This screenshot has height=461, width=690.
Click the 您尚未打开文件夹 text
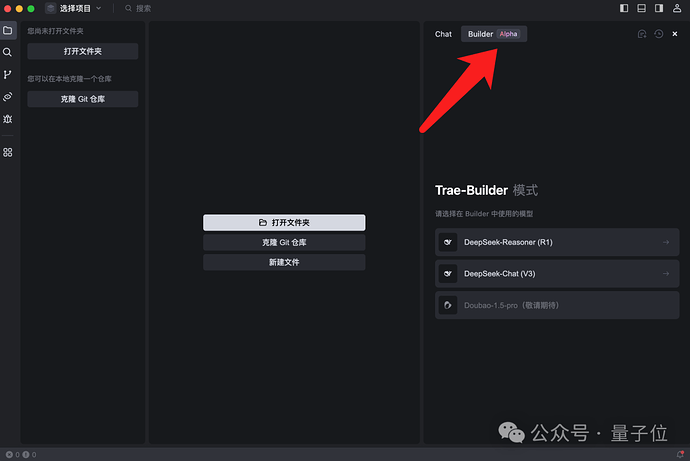tap(55, 31)
